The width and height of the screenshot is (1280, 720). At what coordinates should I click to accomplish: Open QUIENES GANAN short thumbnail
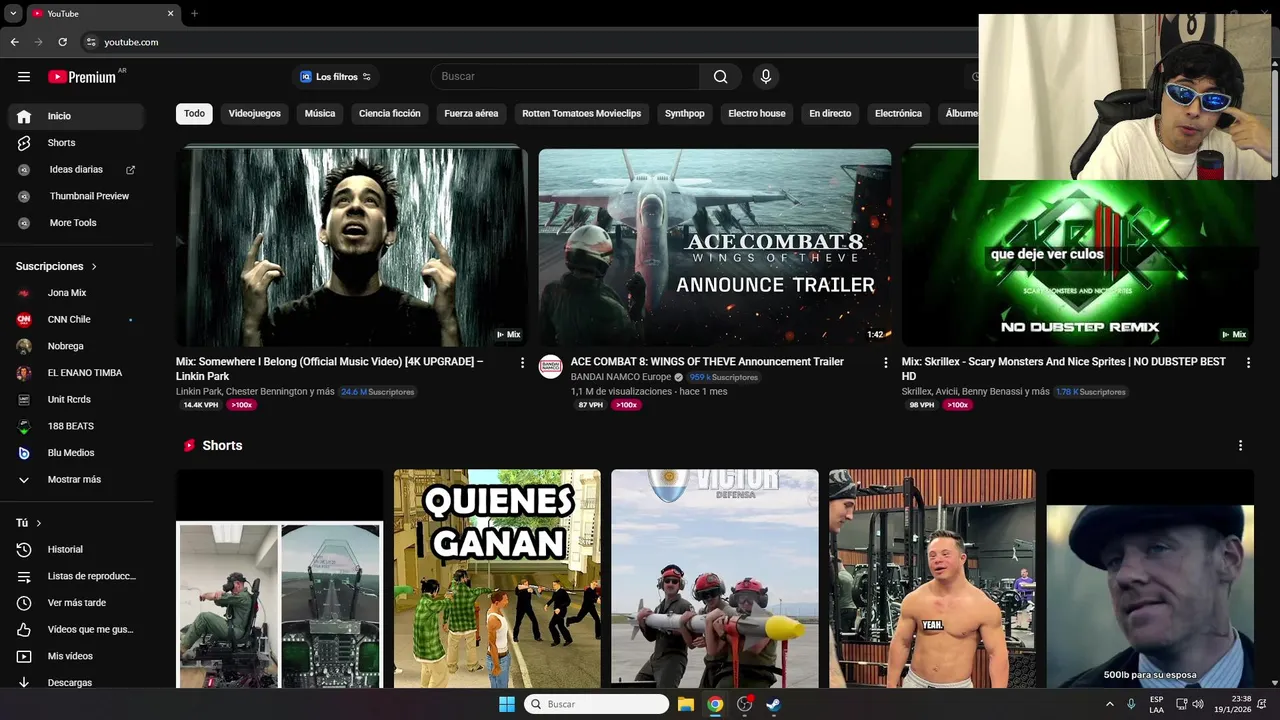[497, 579]
